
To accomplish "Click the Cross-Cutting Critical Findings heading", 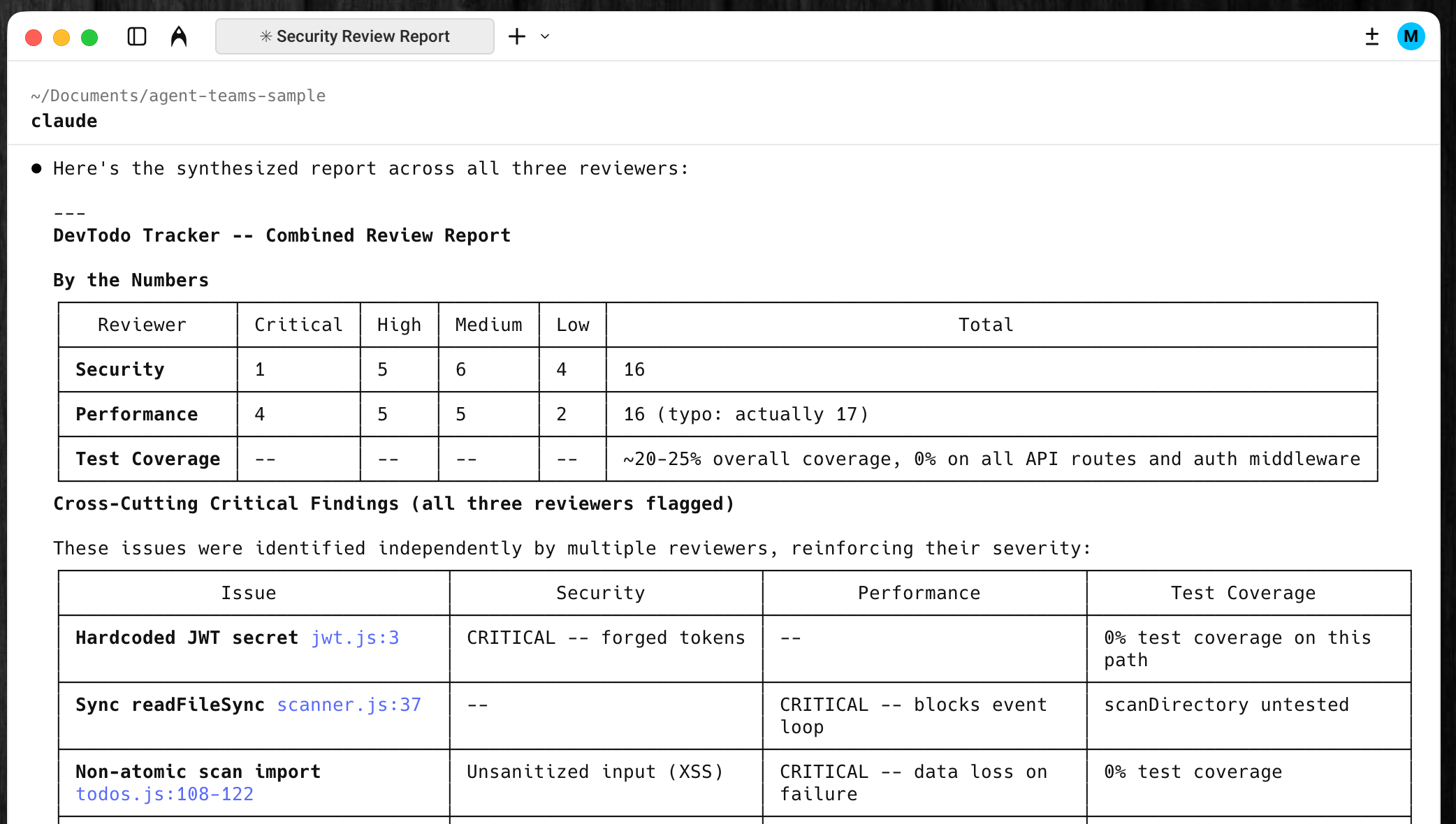I will pos(393,503).
